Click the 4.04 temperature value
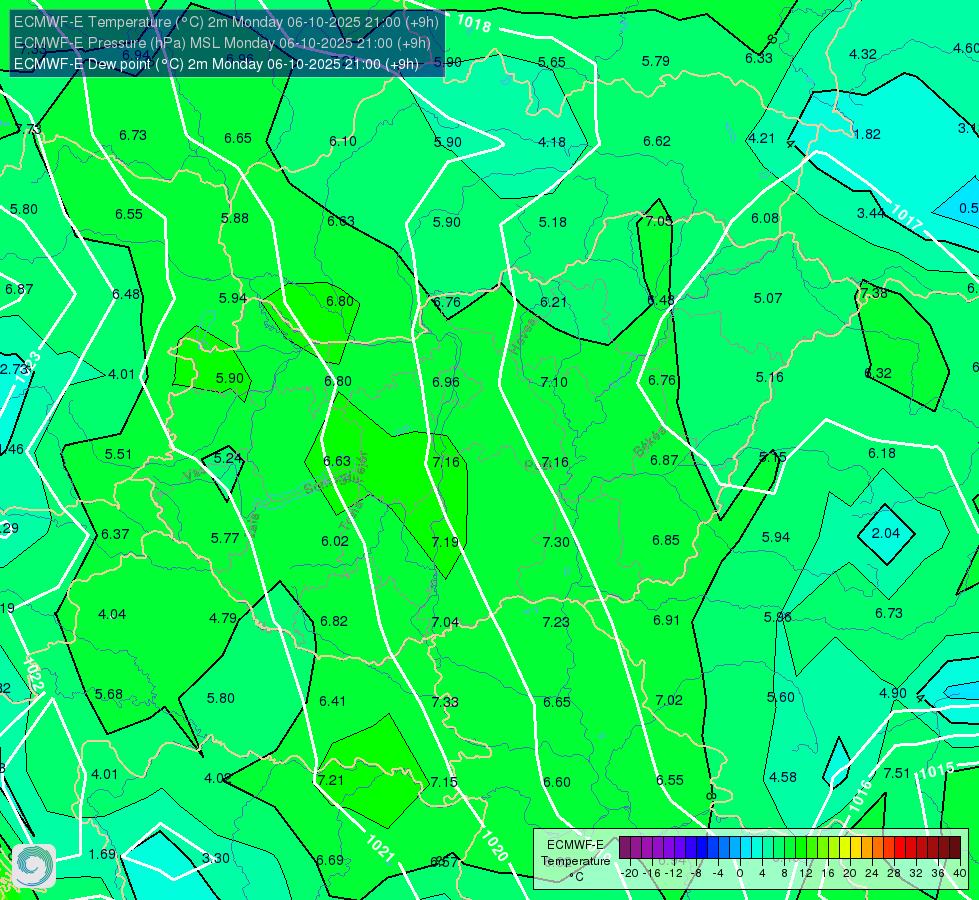This screenshot has width=979, height=900. [112, 615]
